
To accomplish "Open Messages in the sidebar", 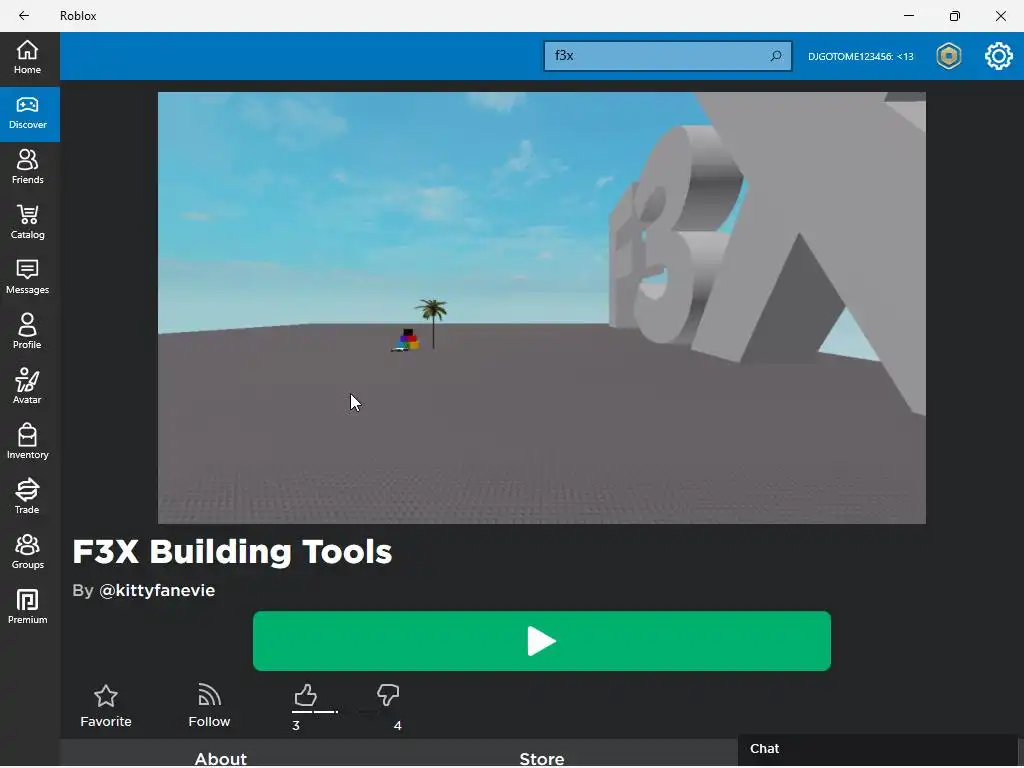I will pos(27,278).
